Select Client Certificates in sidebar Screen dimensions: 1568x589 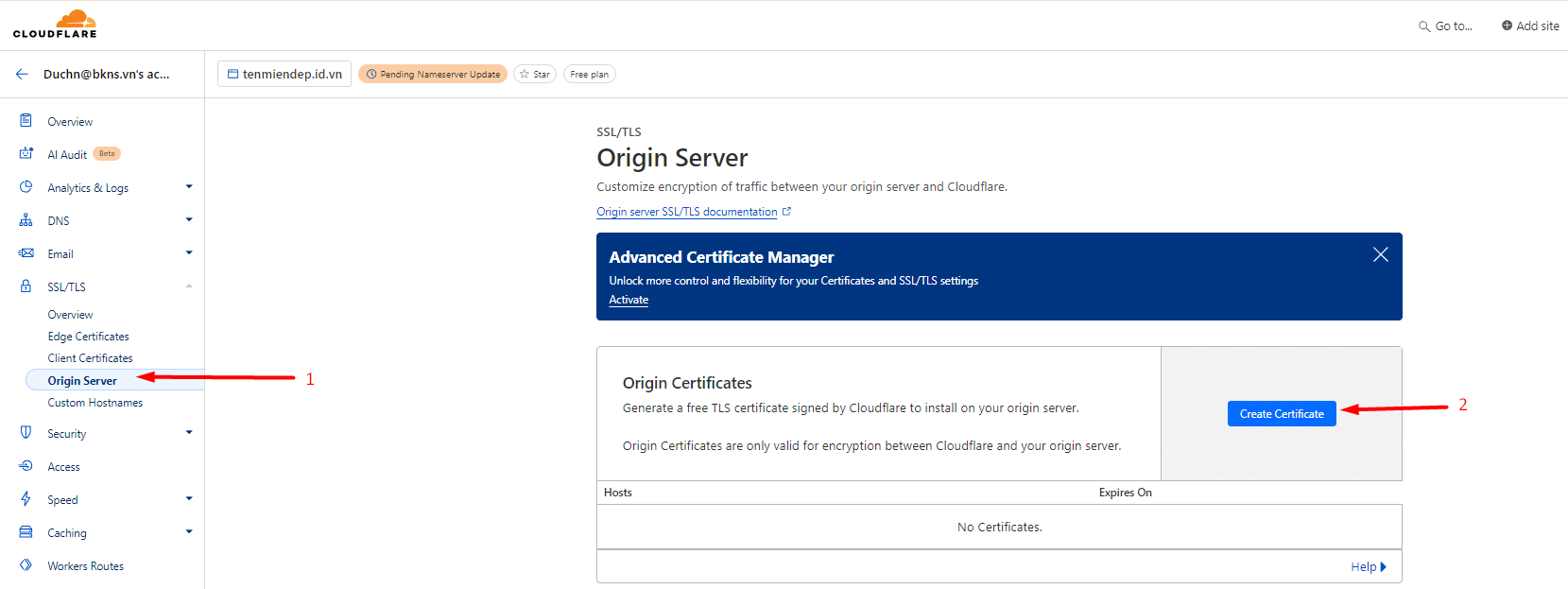pos(90,358)
